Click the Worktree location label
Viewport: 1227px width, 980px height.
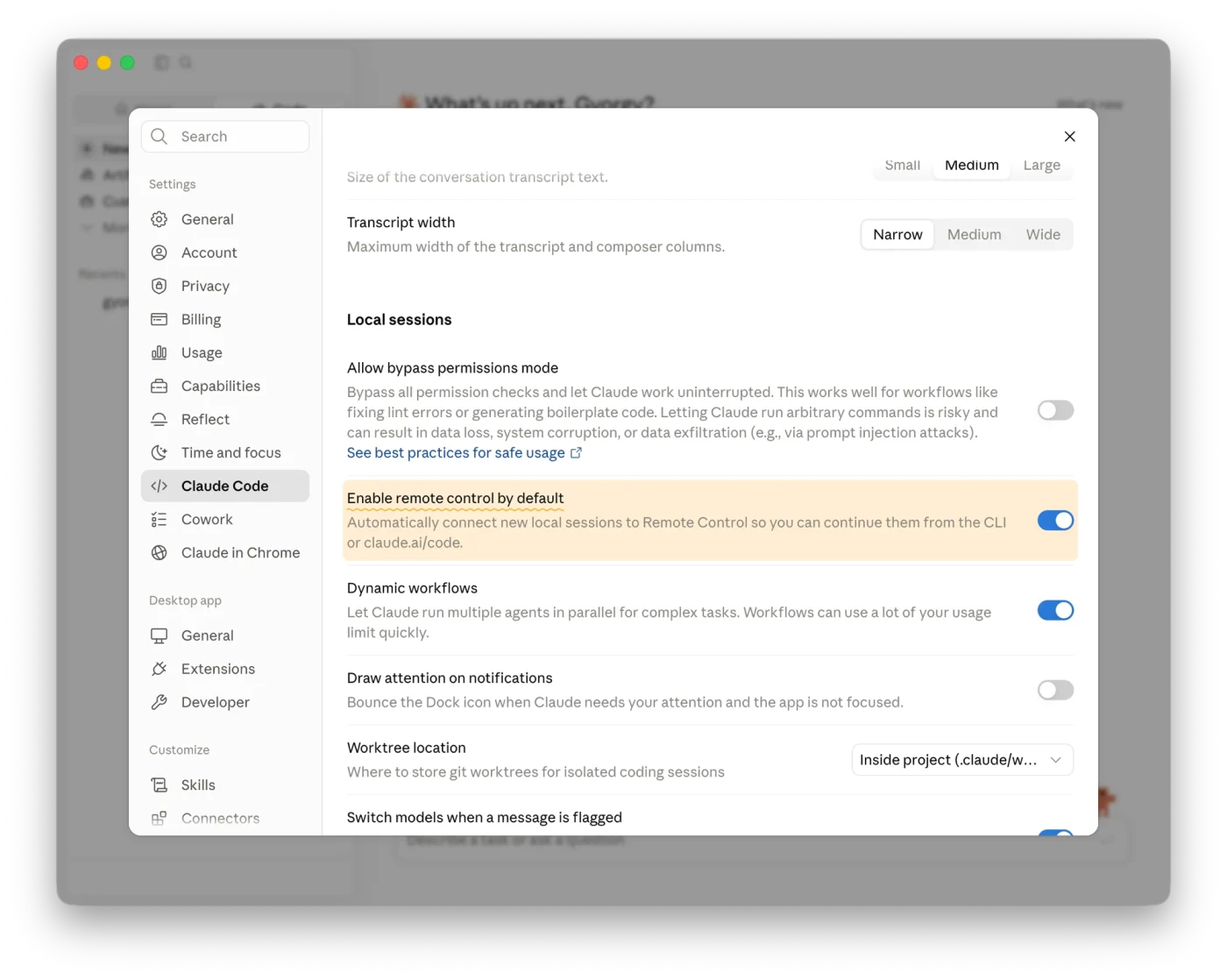coord(406,748)
